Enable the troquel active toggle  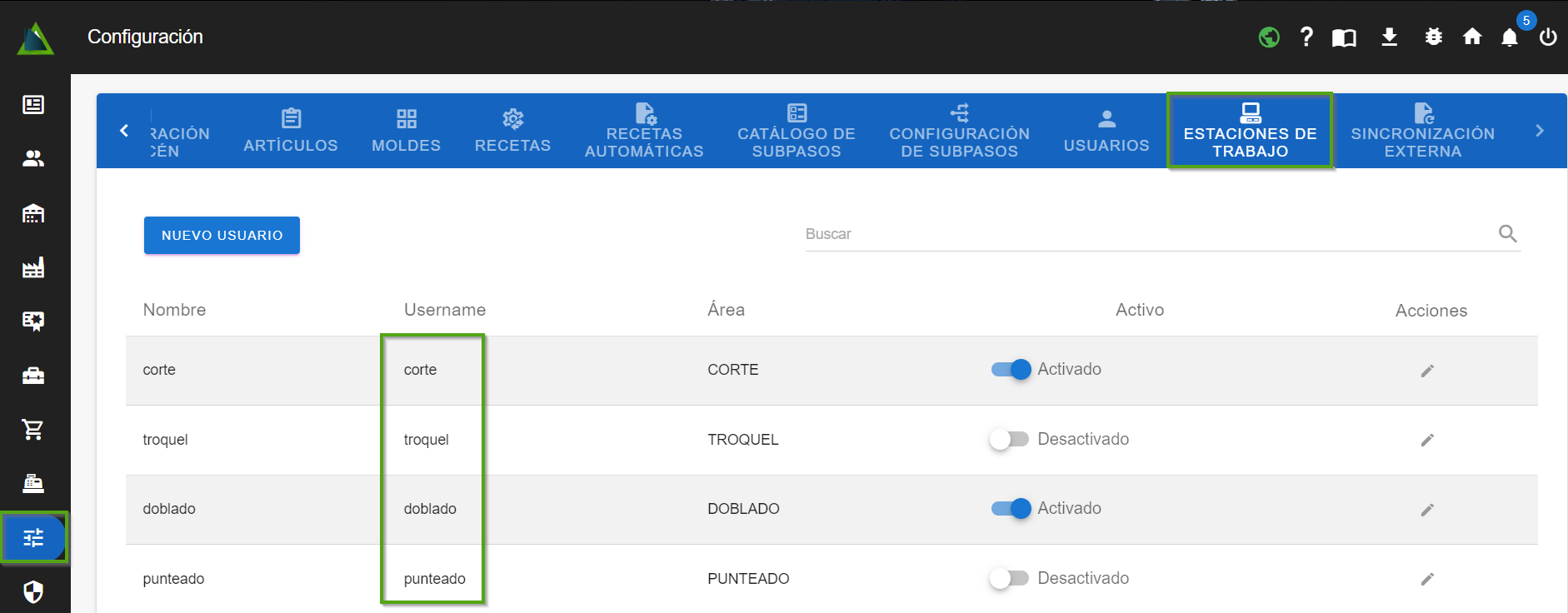(1009, 439)
